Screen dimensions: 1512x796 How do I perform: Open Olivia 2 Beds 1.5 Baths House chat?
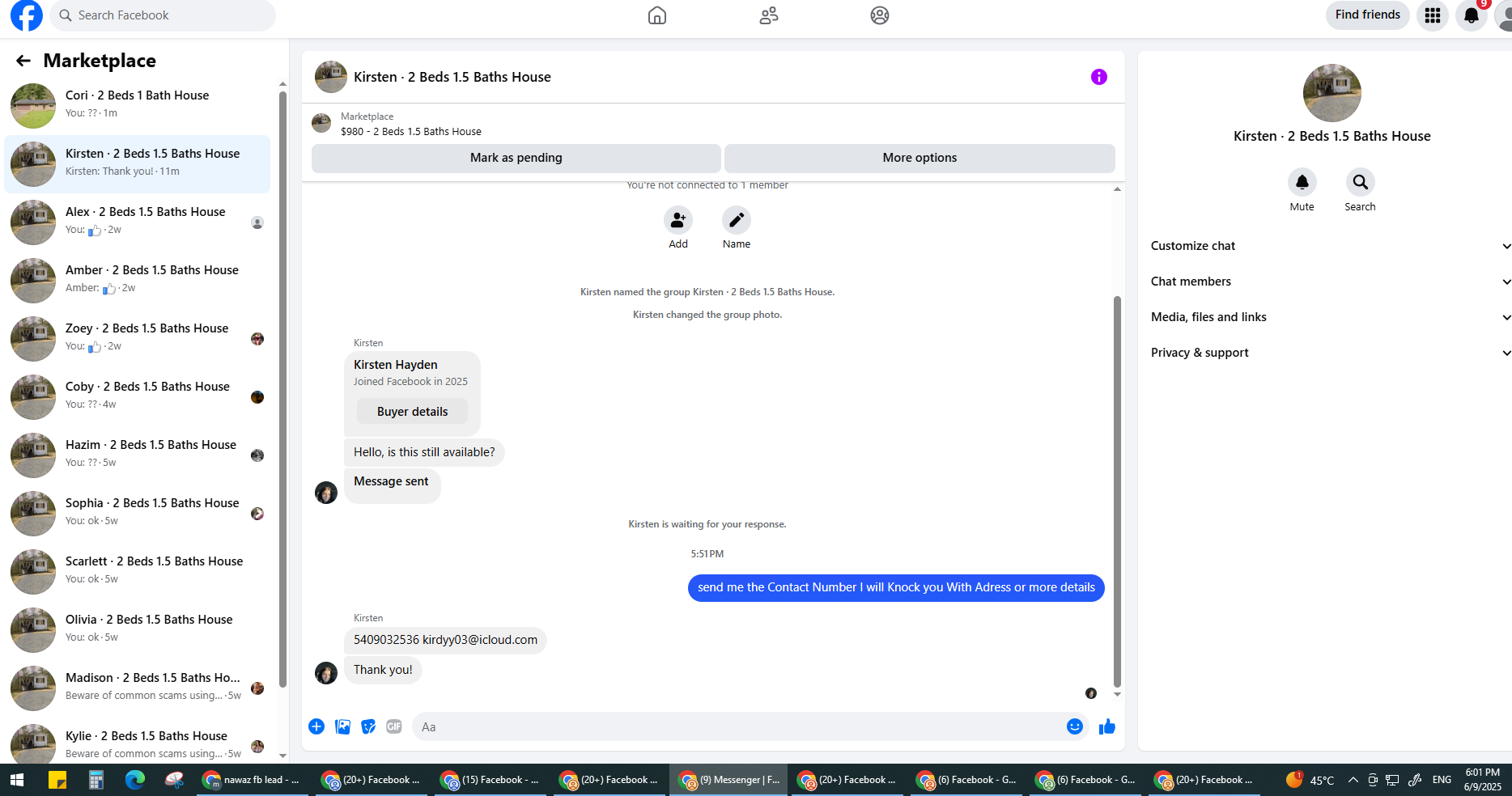[x=138, y=629]
